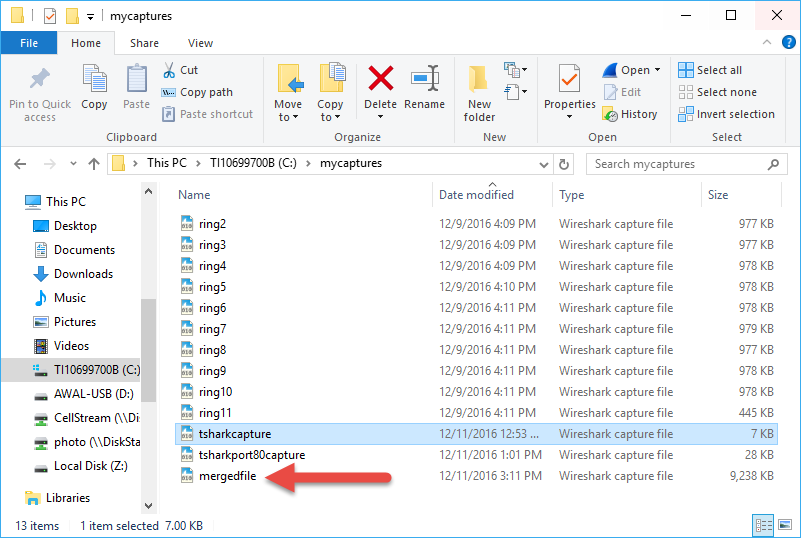Click the Copy icon in Clipboard group
Screen dimensions: 801x538
[94, 88]
